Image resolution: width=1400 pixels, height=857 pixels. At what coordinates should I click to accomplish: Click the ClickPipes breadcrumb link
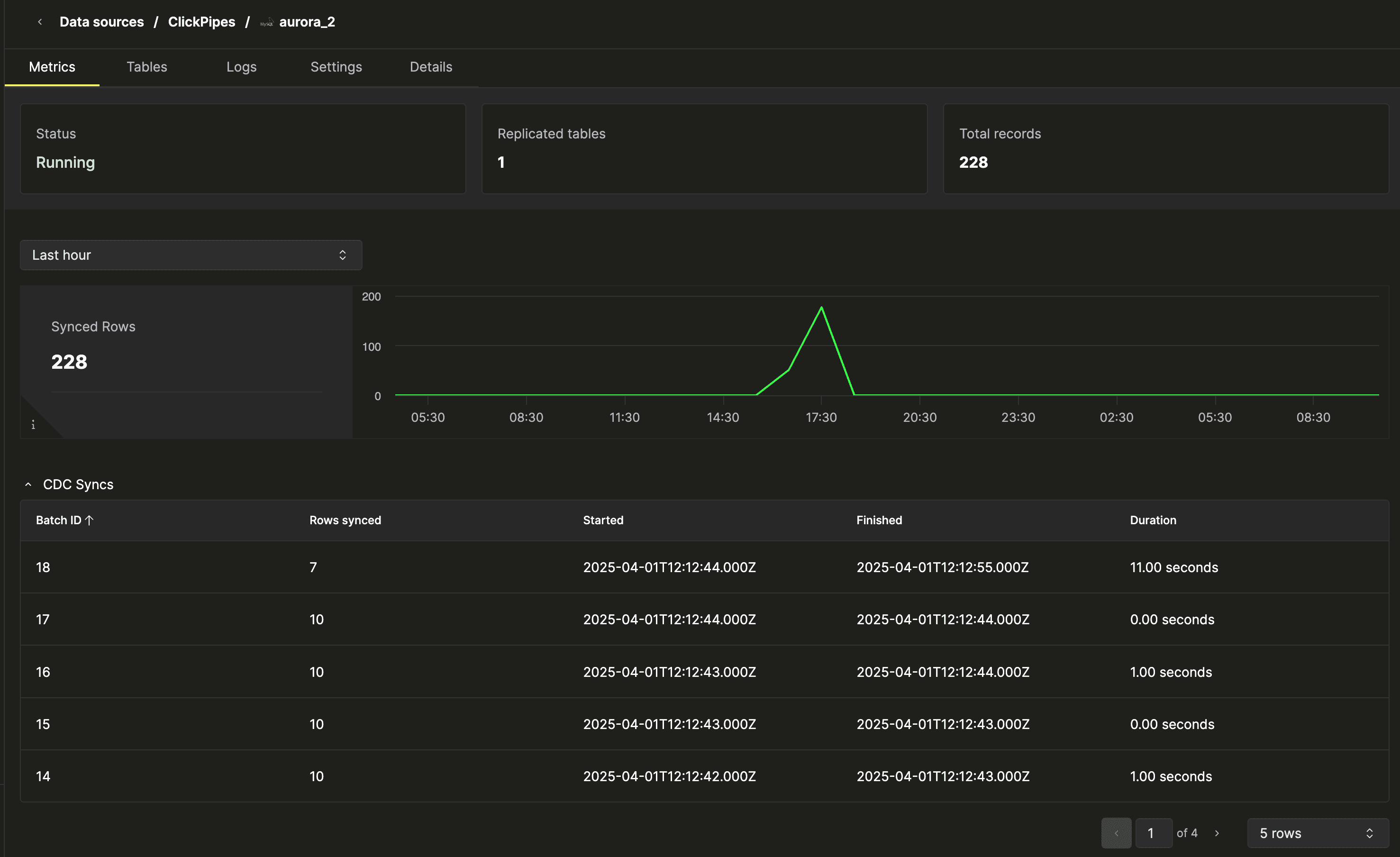point(201,22)
